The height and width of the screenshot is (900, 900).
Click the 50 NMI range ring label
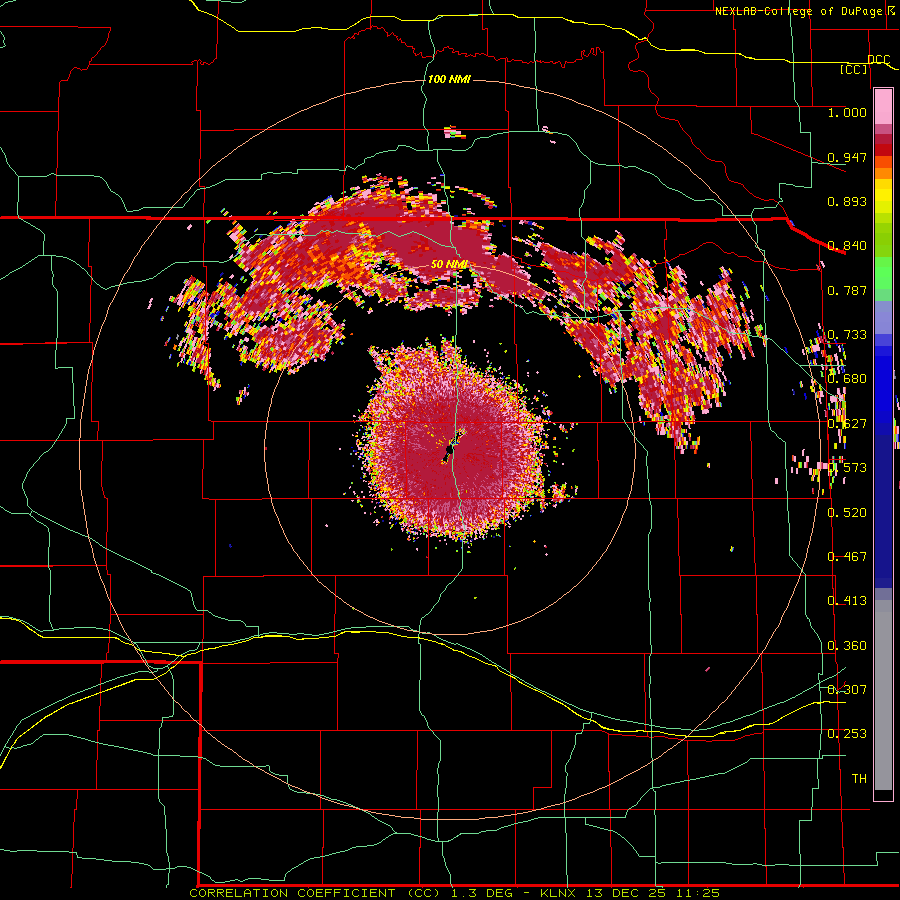click(449, 264)
